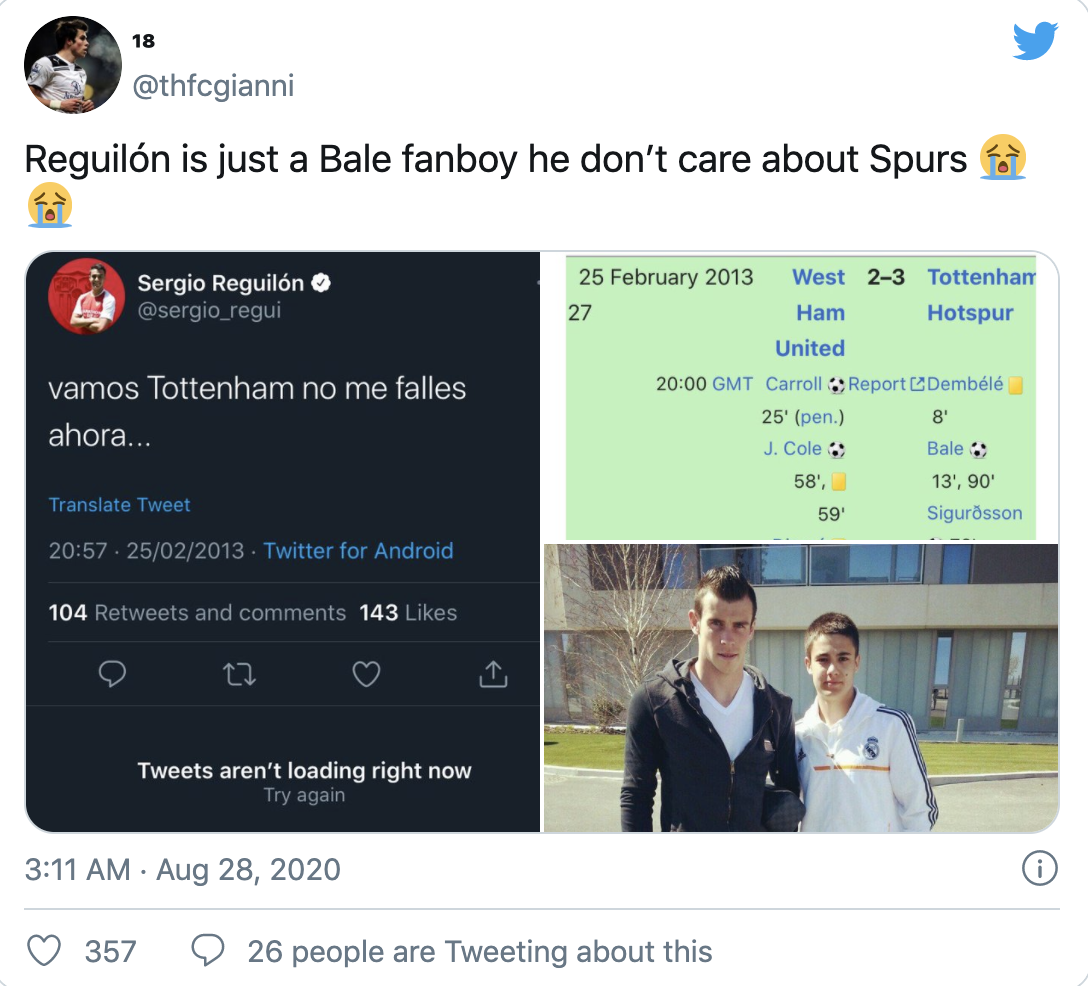1088x986 pixels.
Task: Like the tweet with heart icon
Action: (x=43, y=950)
